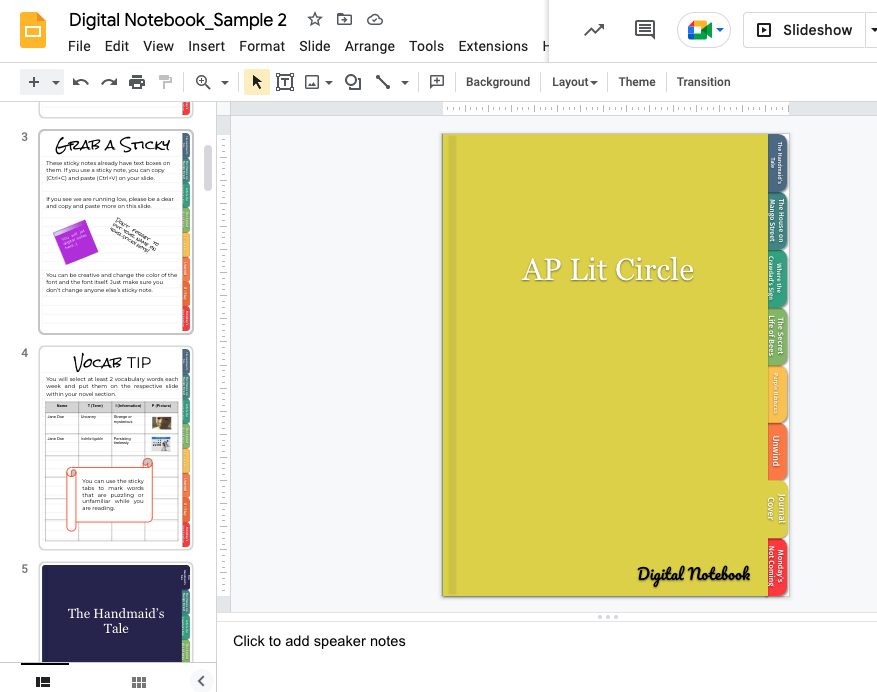This screenshot has width=877, height=692.
Task: Select the line tool
Action: coord(383,82)
